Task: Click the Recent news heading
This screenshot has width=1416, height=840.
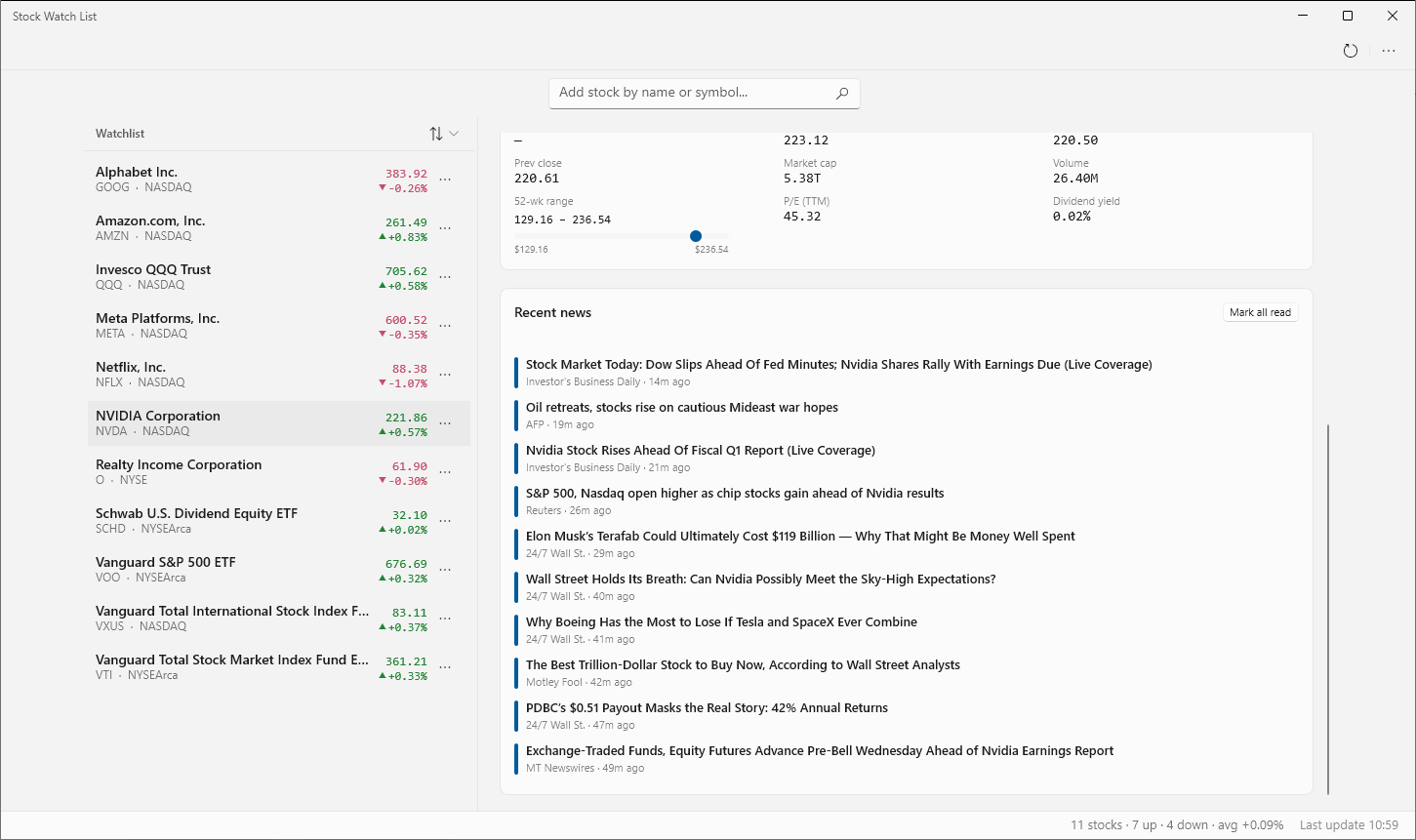Action: 553,313
